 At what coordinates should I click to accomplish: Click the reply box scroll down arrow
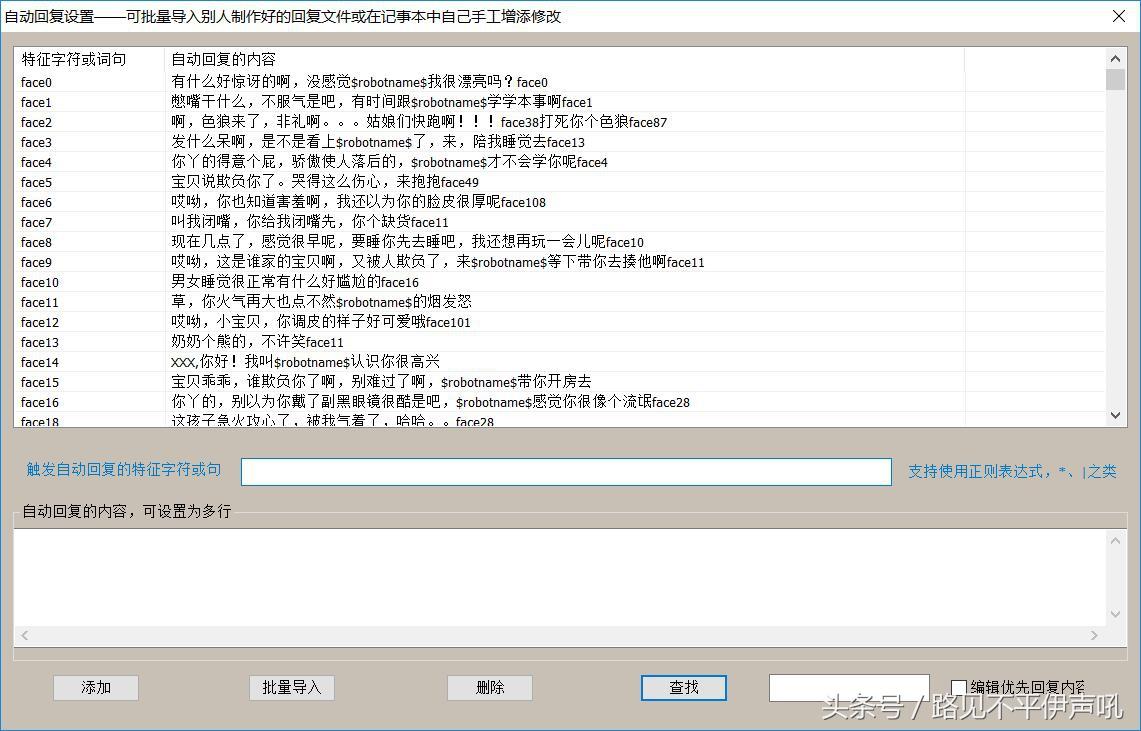(x=1115, y=615)
